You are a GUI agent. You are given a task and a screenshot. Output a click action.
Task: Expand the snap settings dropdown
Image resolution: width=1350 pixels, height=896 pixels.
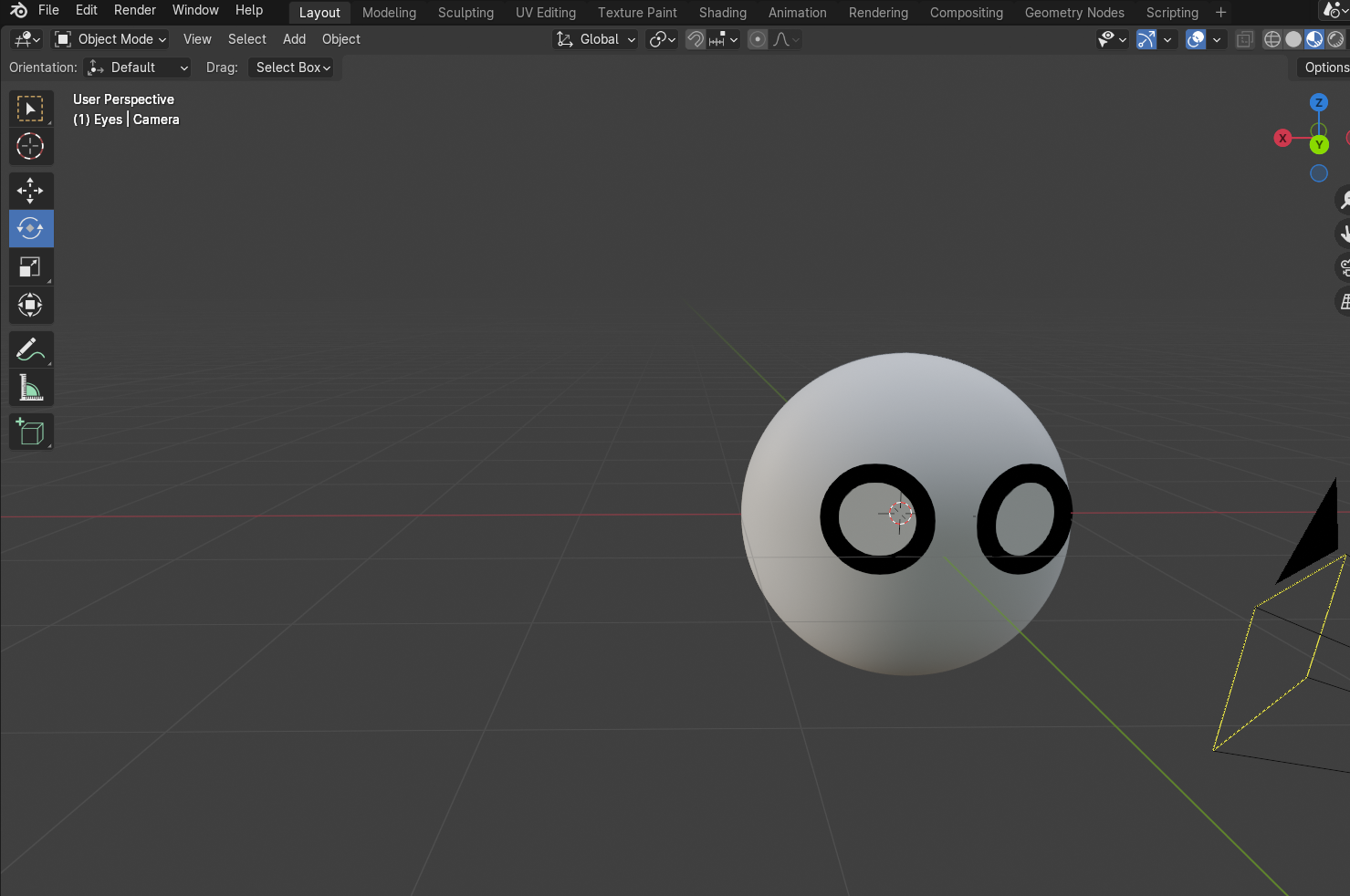click(734, 39)
